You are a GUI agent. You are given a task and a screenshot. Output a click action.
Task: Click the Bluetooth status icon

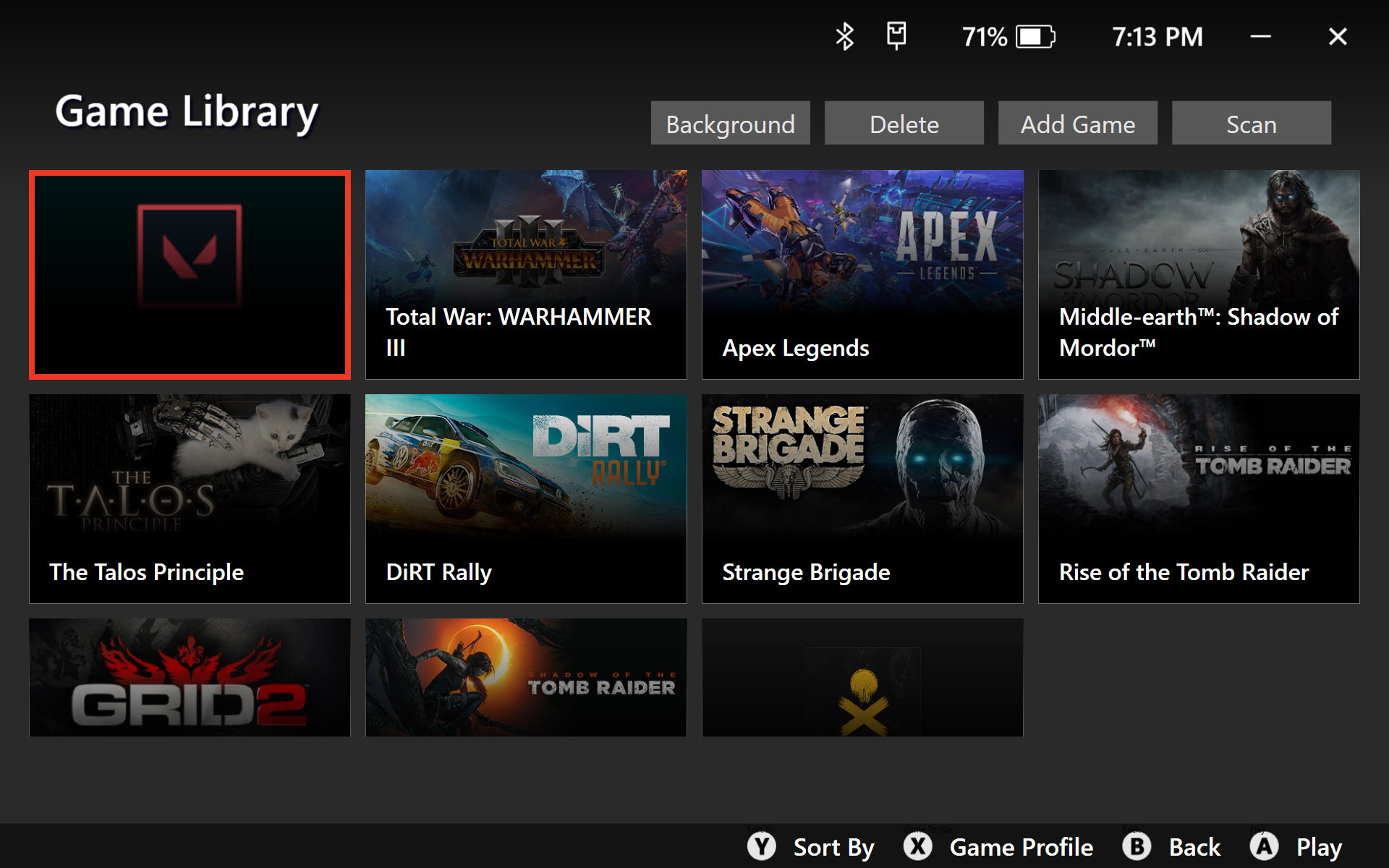click(x=844, y=36)
